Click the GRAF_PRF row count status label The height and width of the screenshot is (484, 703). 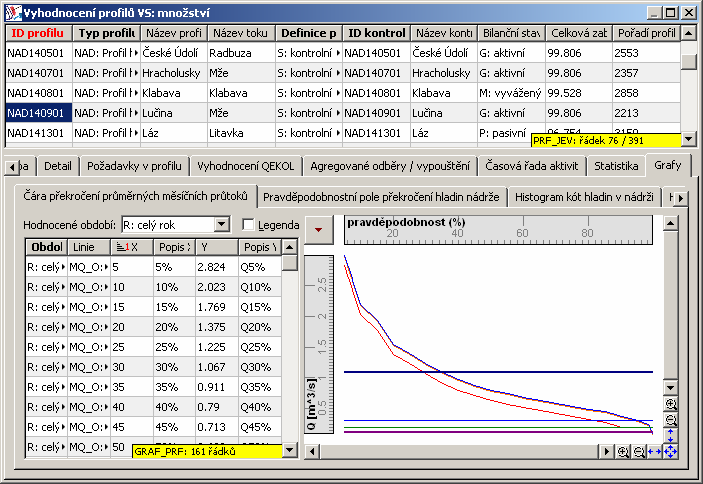point(208,451)
